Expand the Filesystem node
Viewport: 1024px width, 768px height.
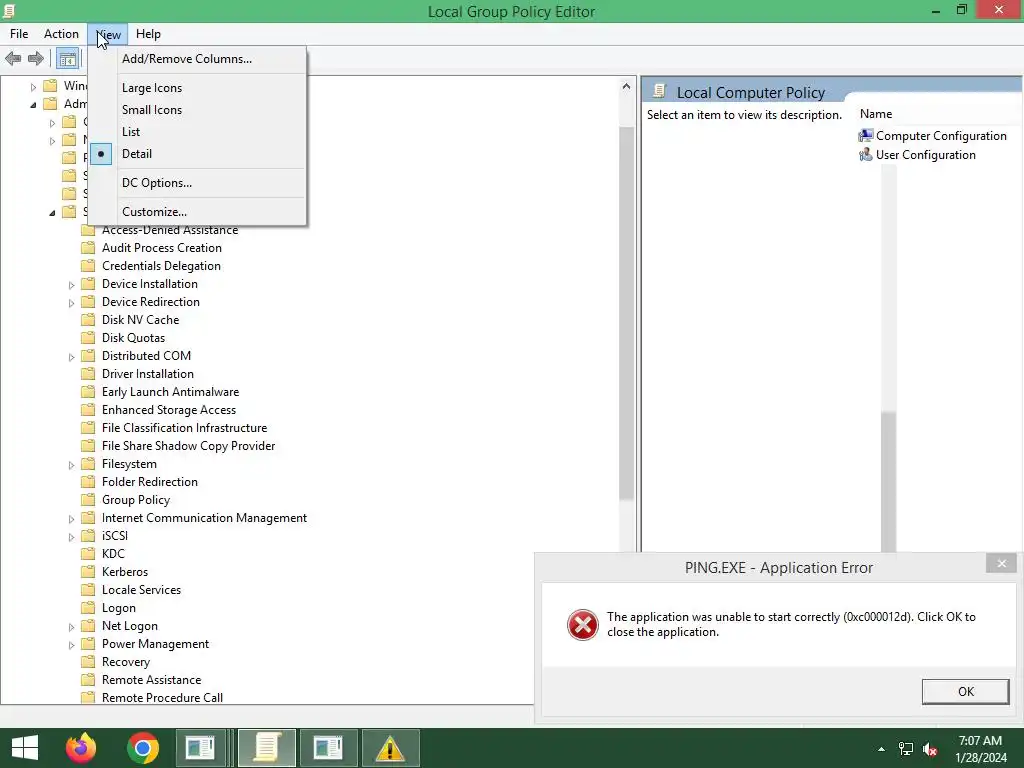(71, 465)
